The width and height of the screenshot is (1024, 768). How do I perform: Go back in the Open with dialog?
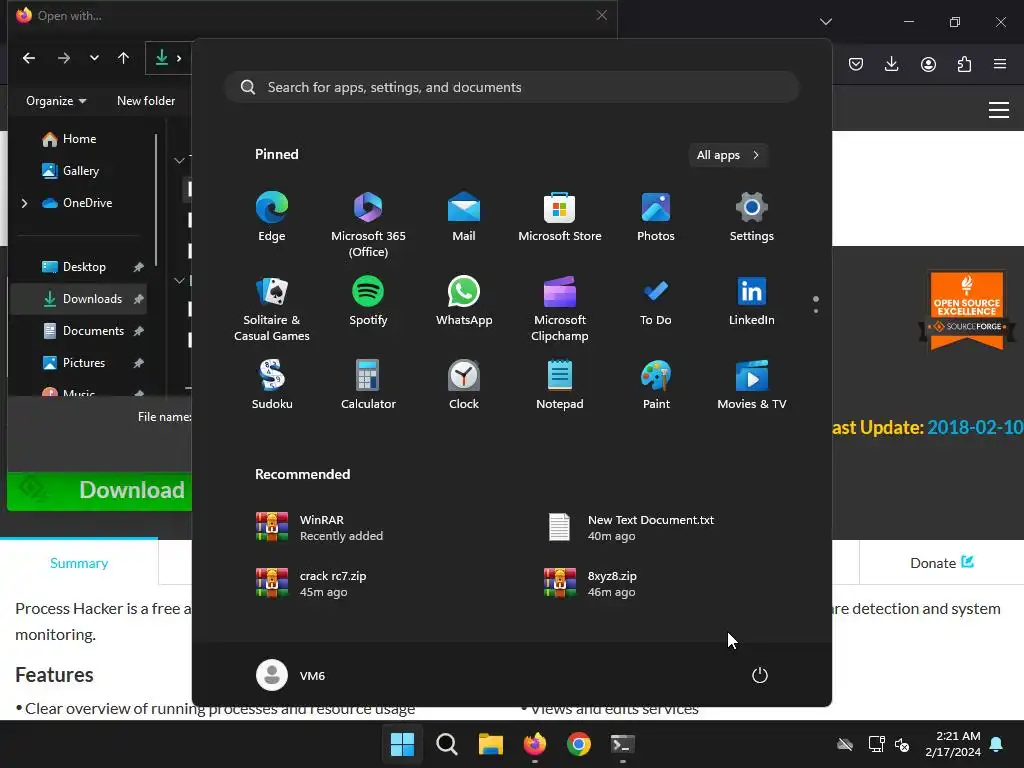click(x=29, y=58)
